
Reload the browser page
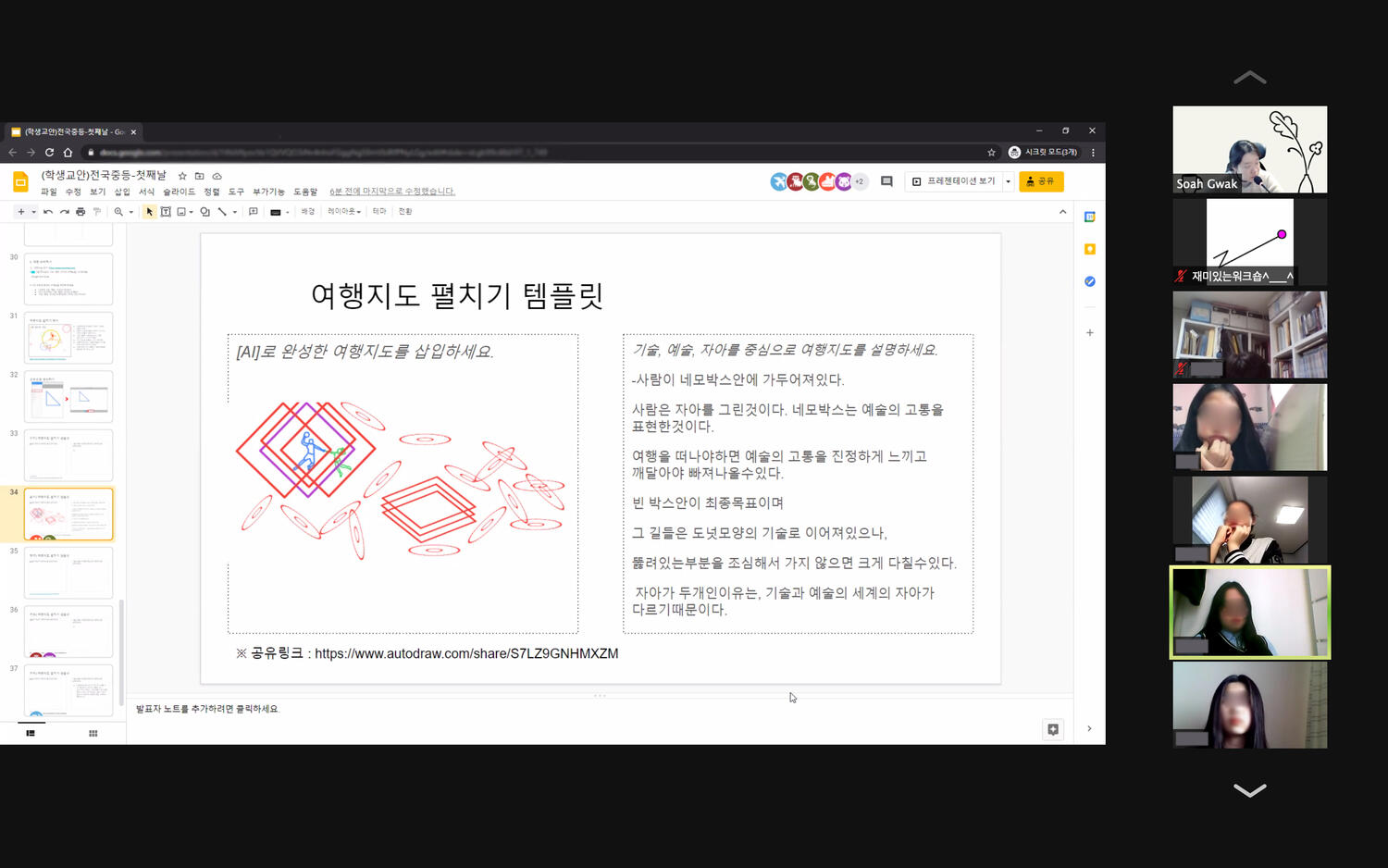tap(49, 153)
